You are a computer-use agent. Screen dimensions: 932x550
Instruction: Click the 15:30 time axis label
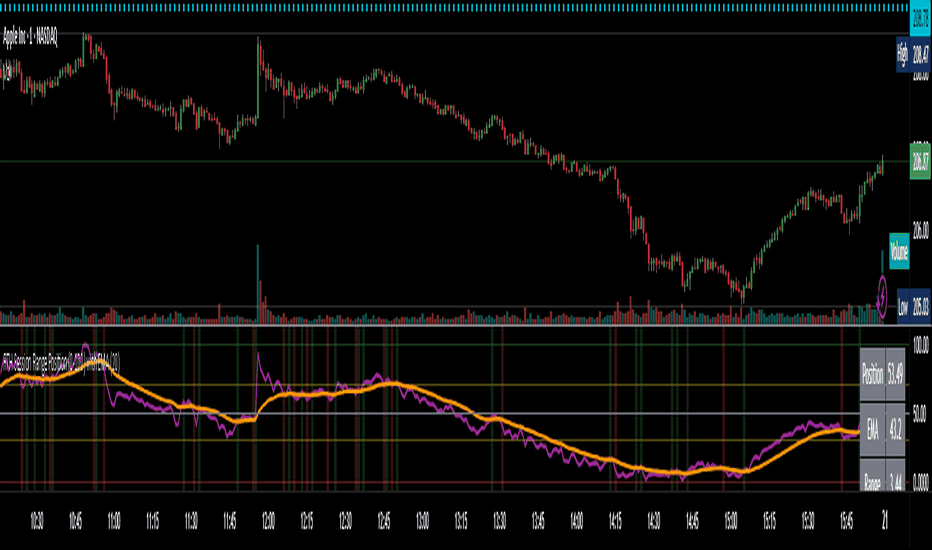808,521
